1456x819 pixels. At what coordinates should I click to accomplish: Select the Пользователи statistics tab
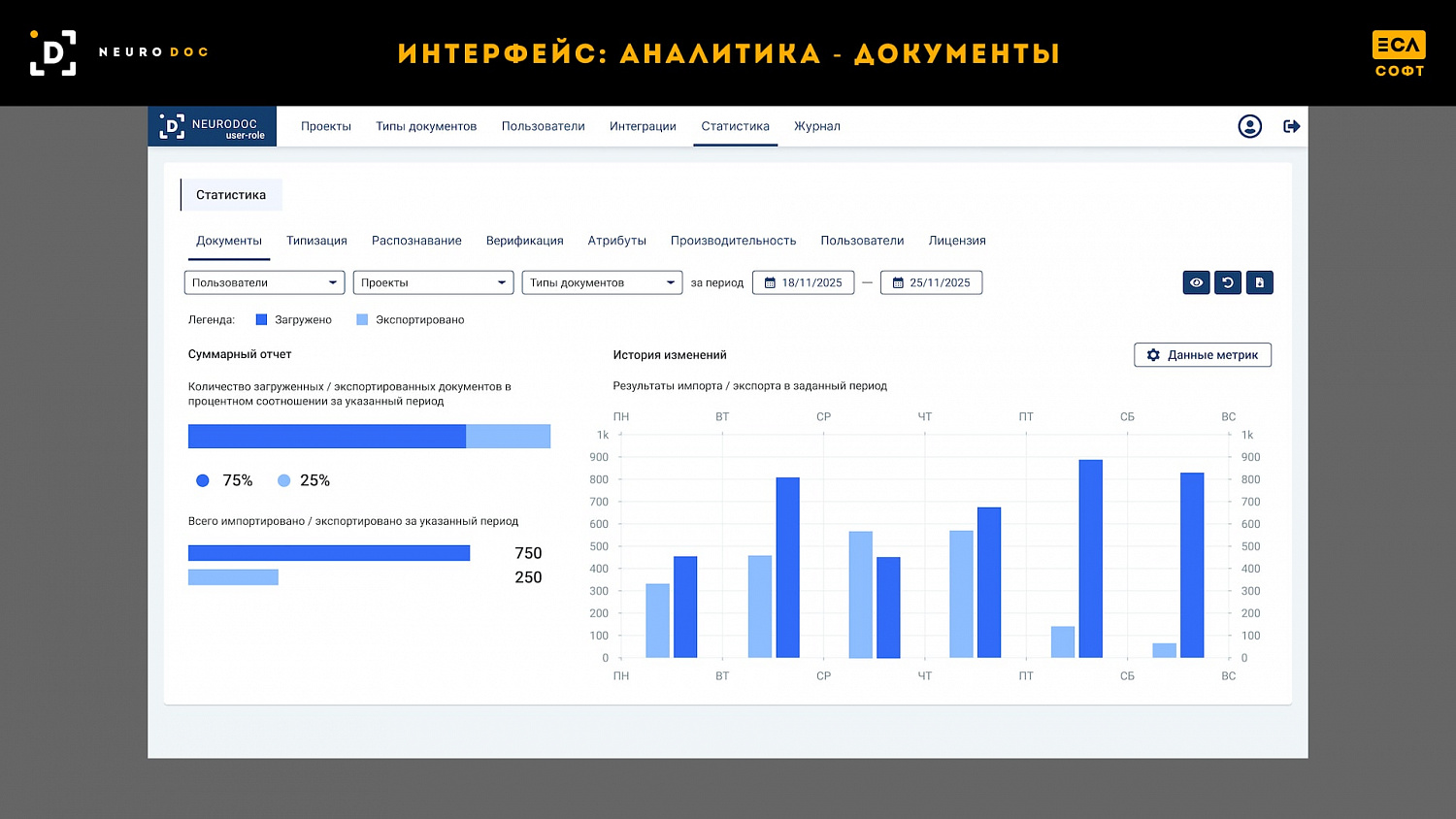[x=862, y=241]
